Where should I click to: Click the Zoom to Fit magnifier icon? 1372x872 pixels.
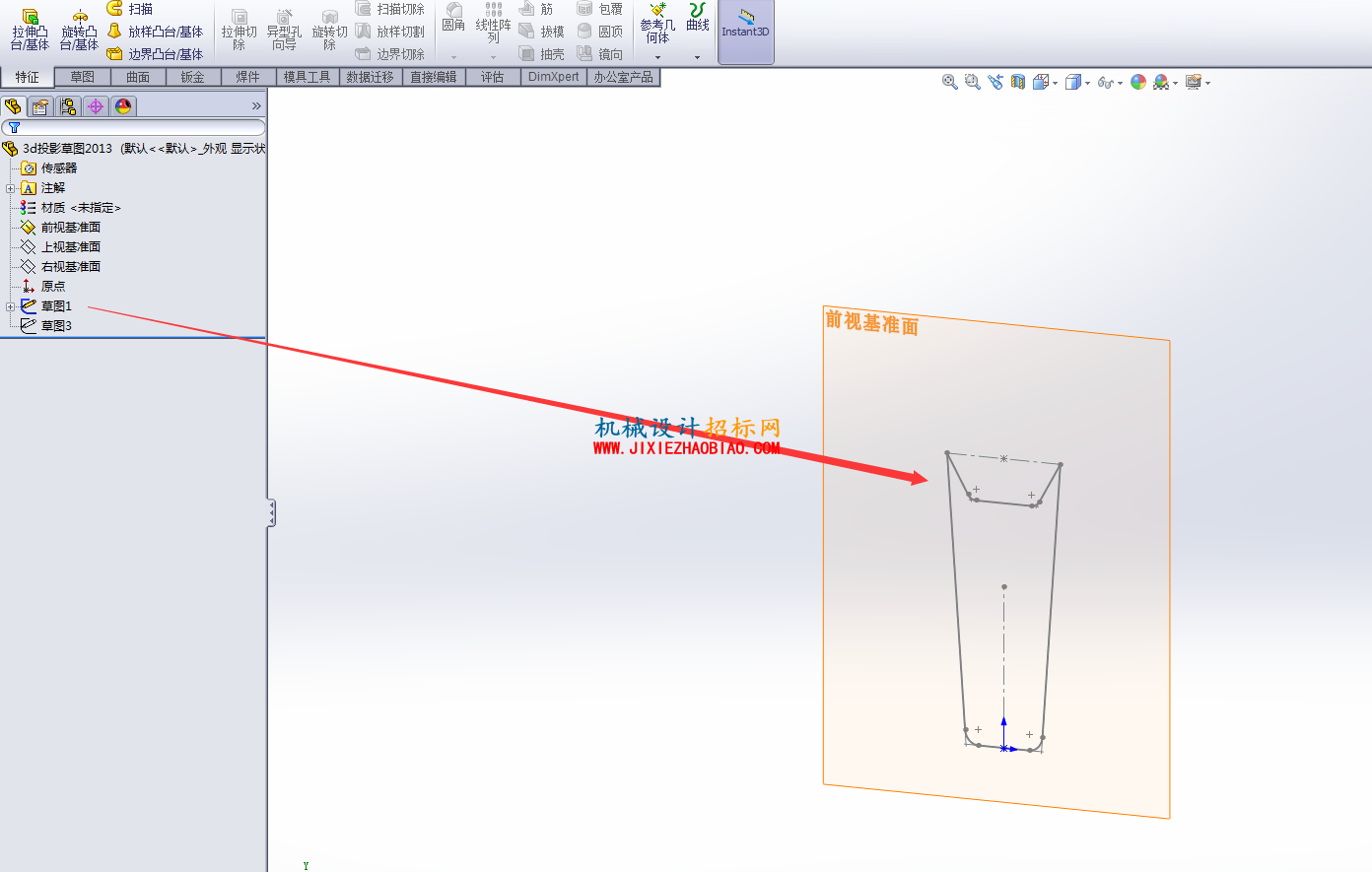[x=950, y=83]
